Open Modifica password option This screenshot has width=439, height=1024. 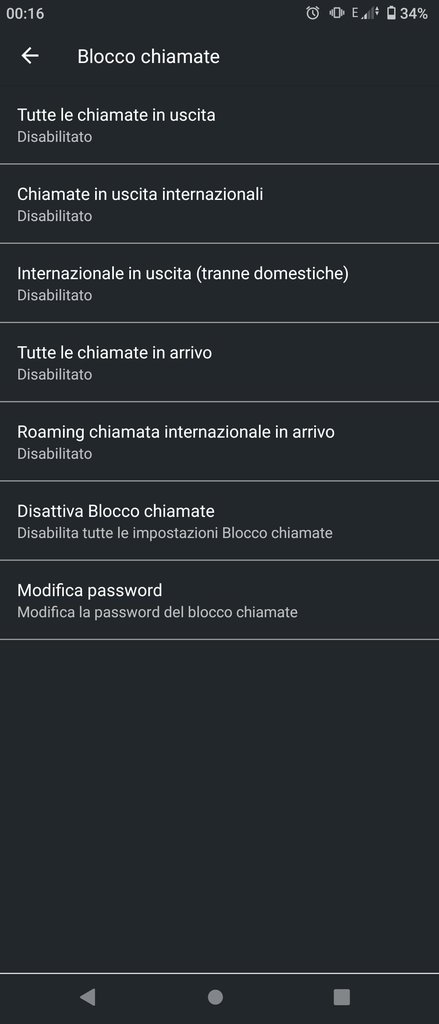click(x=220, y=600)
